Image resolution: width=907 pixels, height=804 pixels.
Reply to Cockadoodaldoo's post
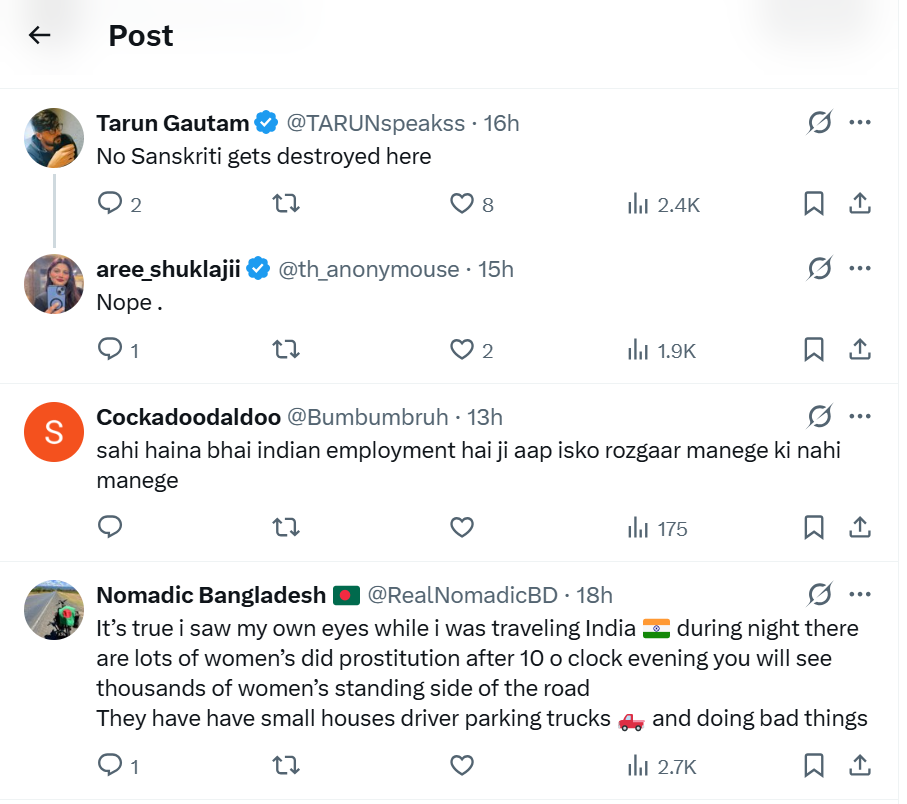coord(110,527)
